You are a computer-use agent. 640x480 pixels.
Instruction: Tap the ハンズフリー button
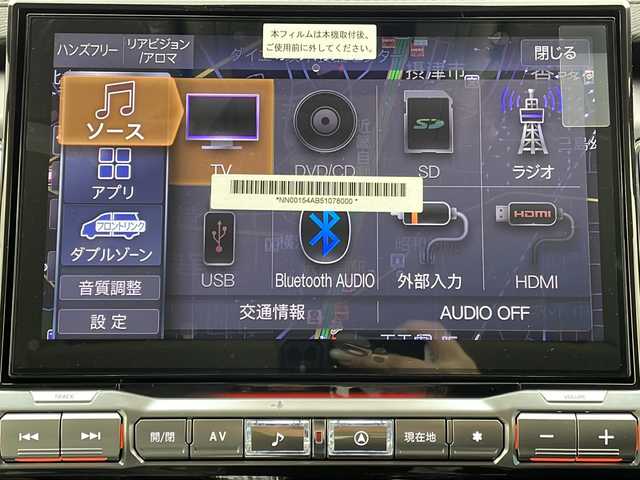[88, 51]
